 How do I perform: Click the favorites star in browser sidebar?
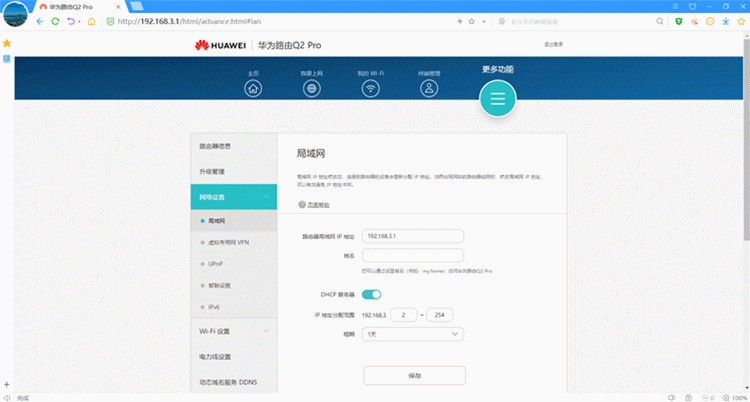coord(6,44)
